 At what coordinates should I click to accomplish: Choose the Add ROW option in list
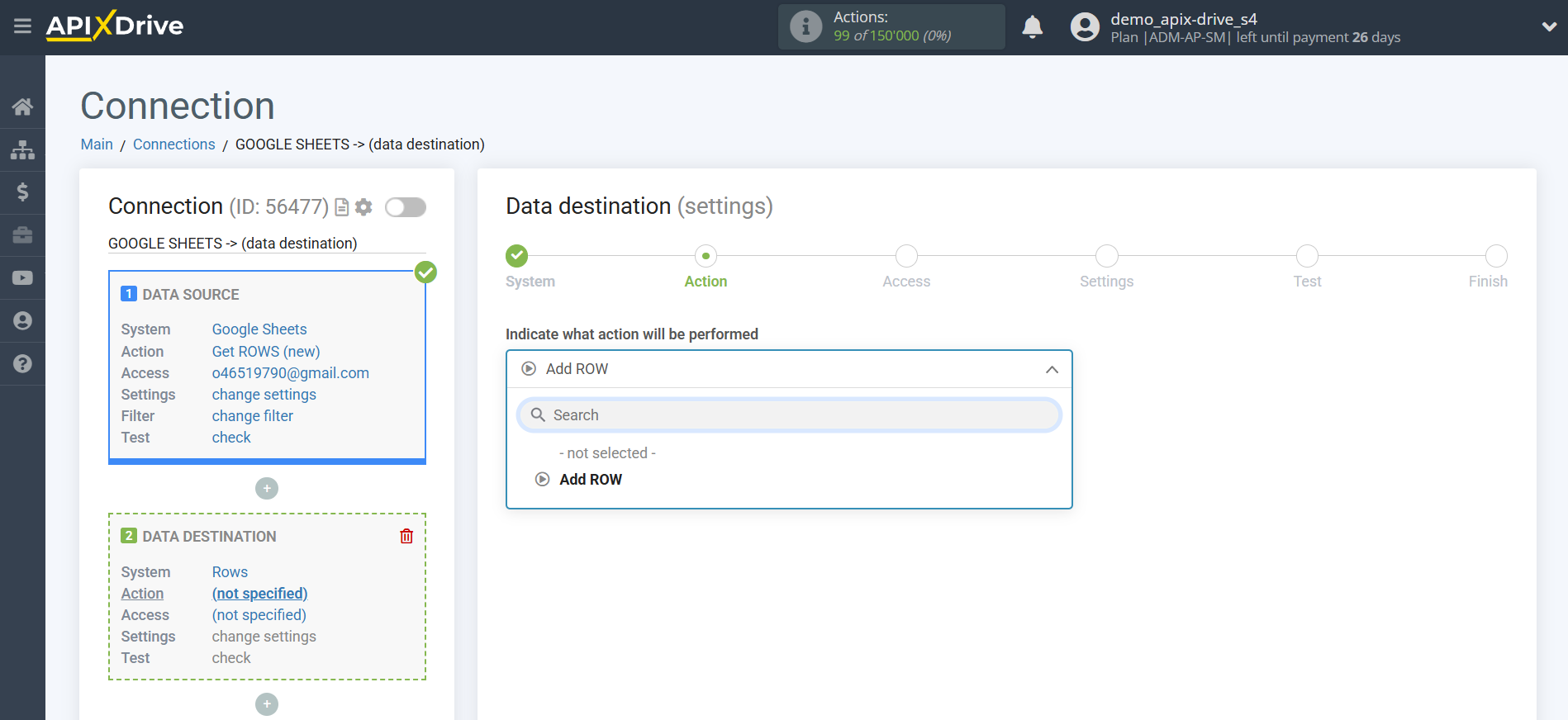[590, 480]
